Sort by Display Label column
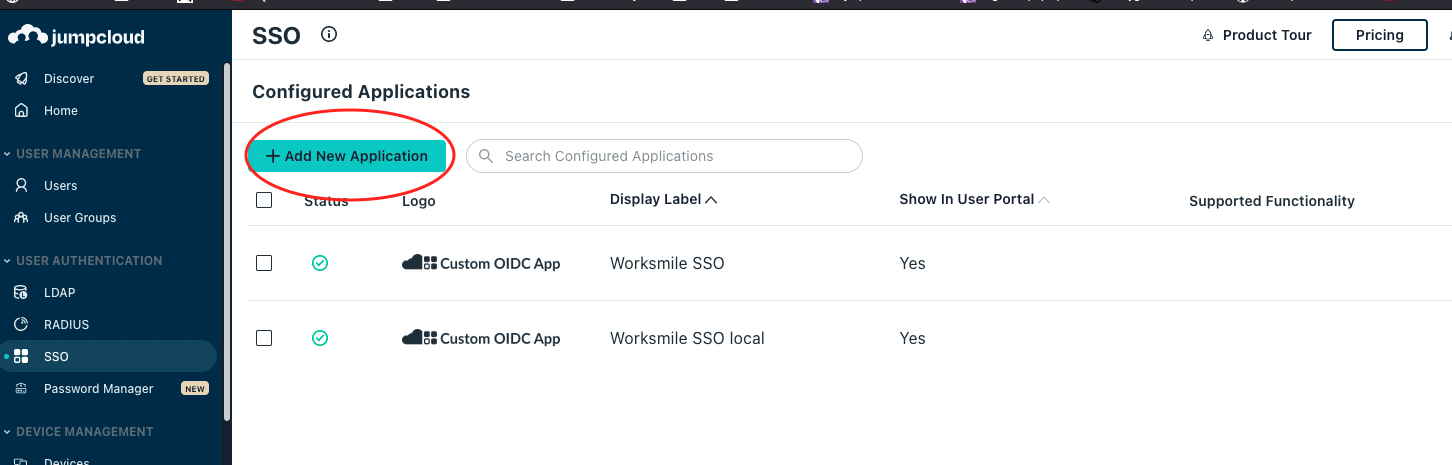 pyautogui.click(x=664, y=199)
